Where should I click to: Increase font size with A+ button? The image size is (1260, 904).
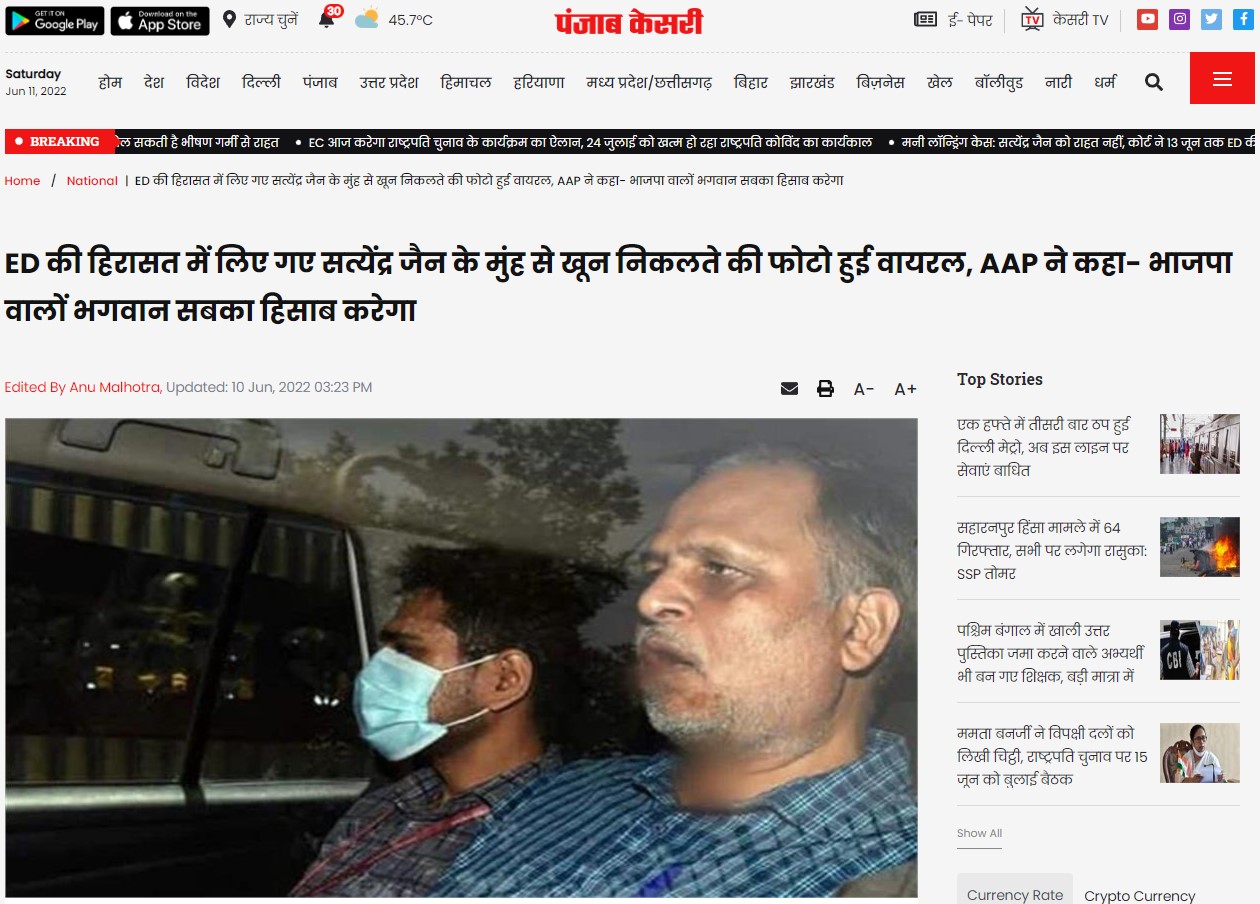[x=905, y=389]
